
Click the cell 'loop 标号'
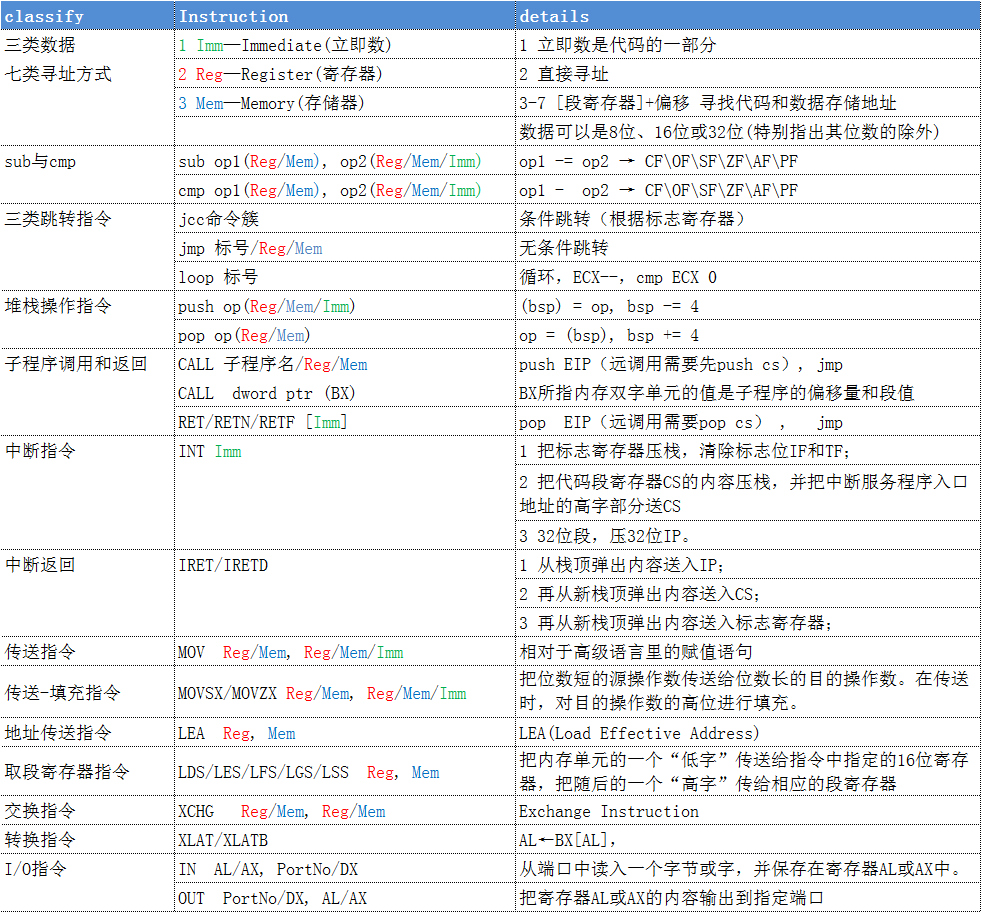click(345, 276)
